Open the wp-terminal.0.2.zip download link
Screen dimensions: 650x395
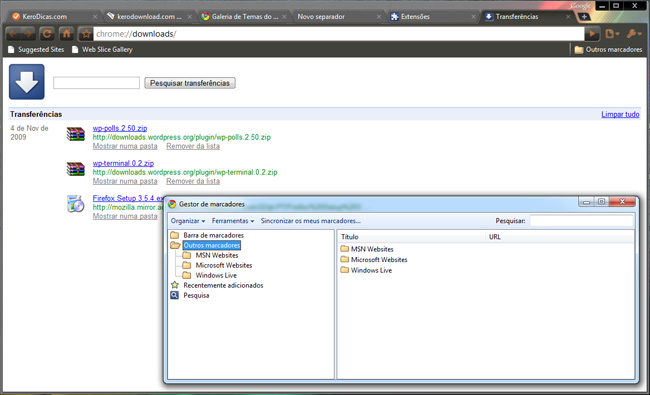[x=123, y=163]
